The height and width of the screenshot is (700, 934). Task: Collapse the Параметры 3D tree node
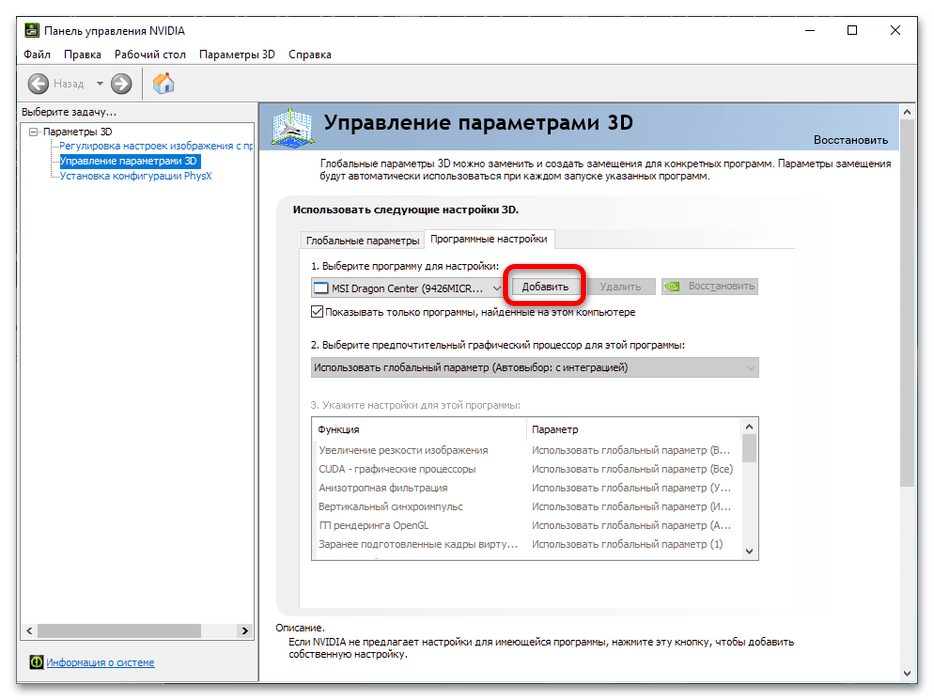34,131
